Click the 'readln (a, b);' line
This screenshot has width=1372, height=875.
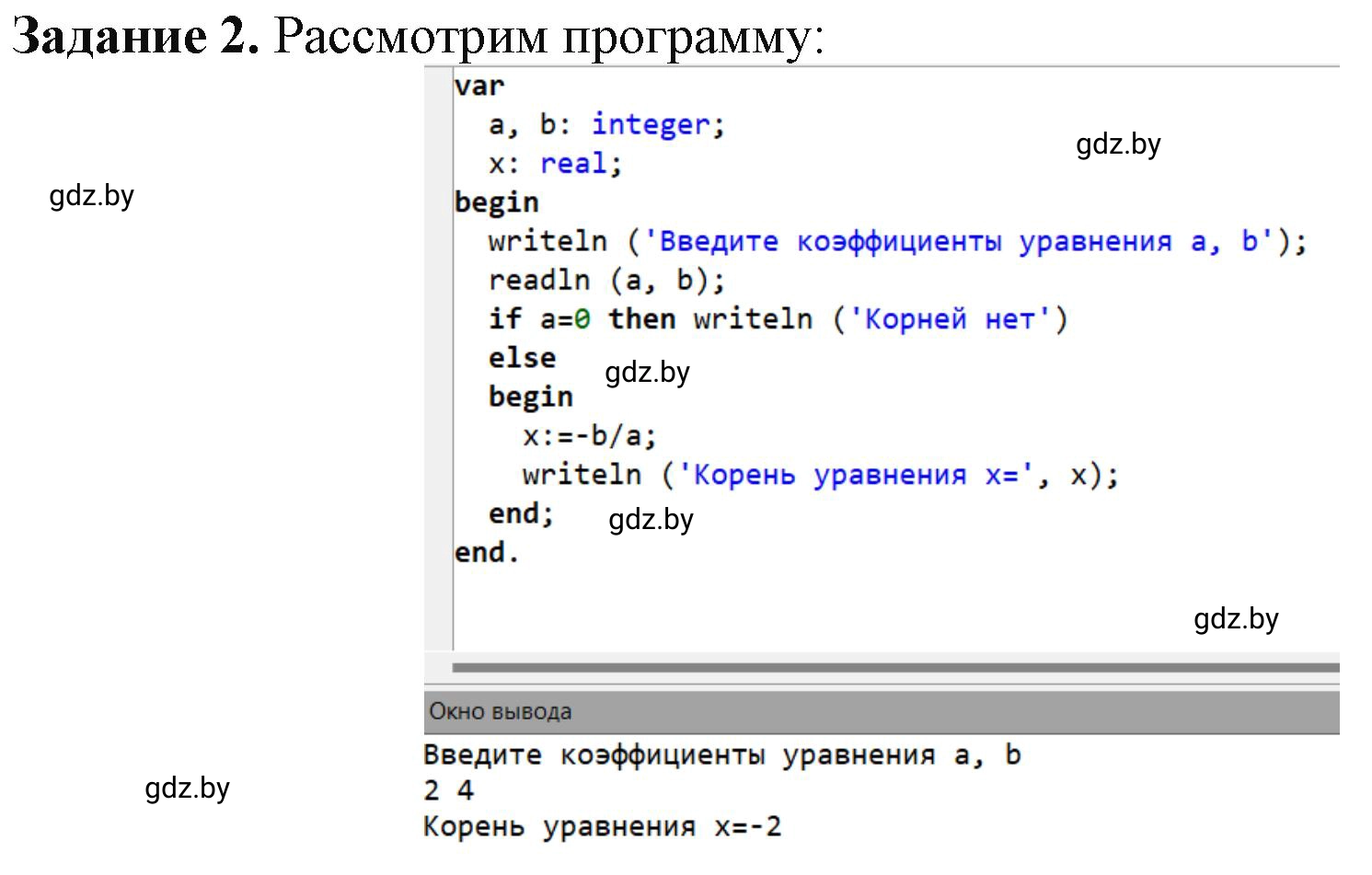606,280
